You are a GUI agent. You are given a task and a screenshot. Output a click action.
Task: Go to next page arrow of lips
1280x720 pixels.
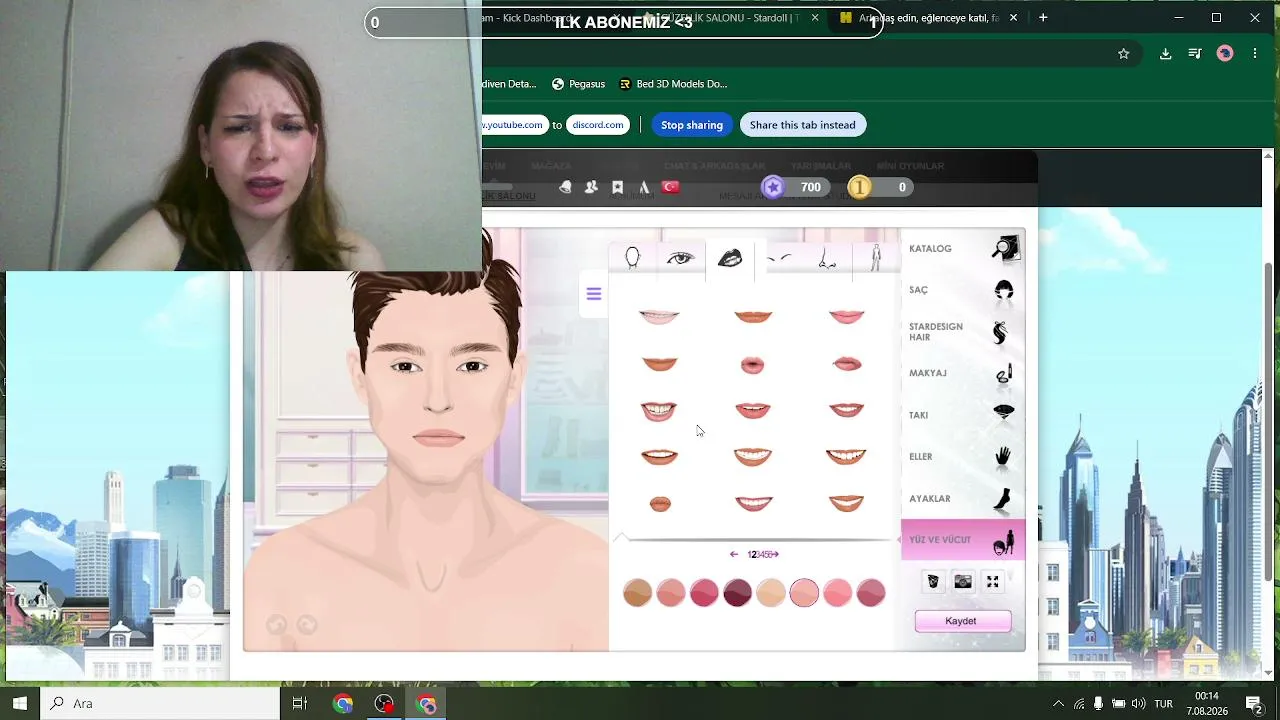coord(776,554)
